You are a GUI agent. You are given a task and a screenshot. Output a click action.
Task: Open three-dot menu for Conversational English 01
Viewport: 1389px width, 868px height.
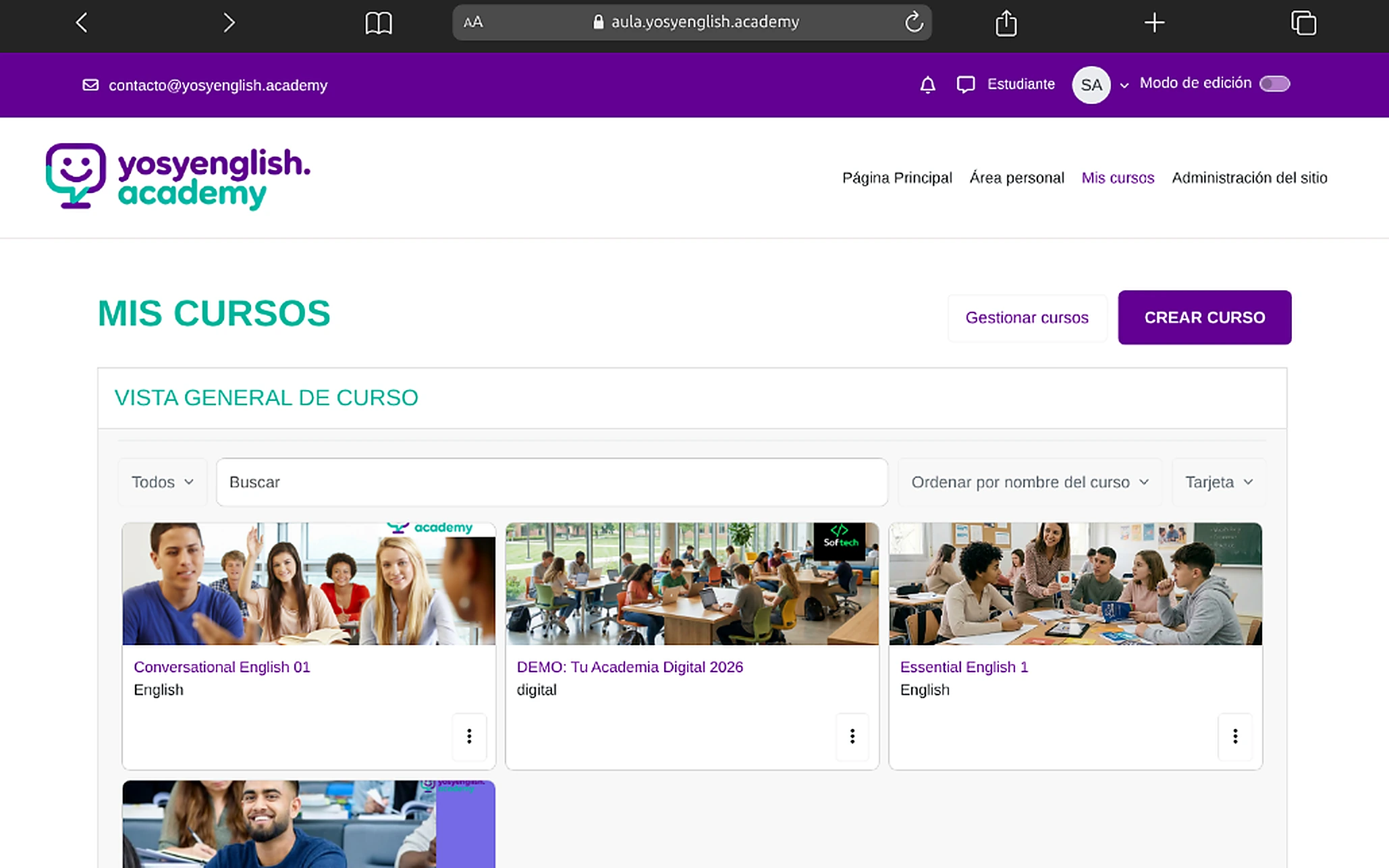468,736
